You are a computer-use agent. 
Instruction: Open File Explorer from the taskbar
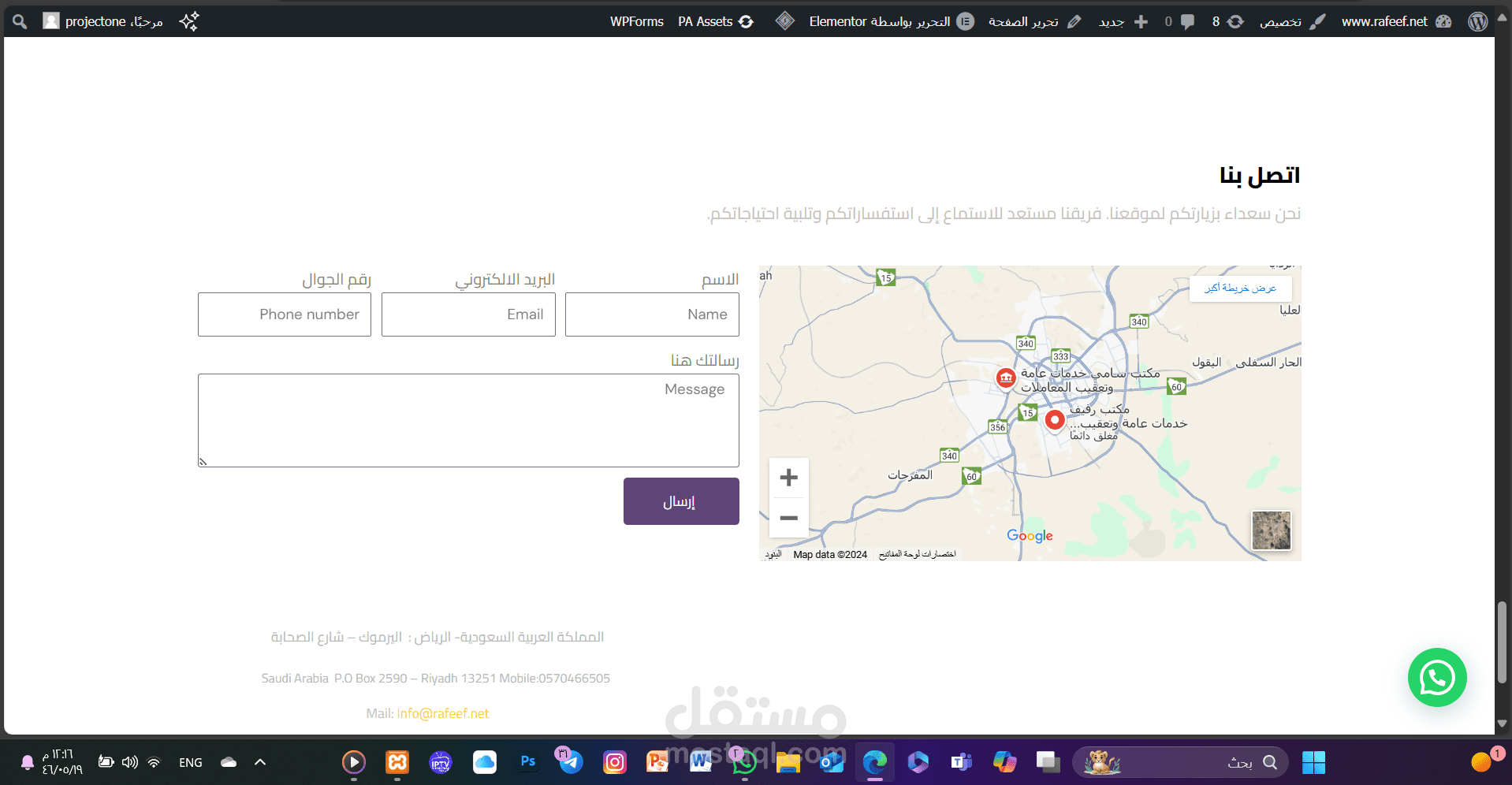coord(788,762)
